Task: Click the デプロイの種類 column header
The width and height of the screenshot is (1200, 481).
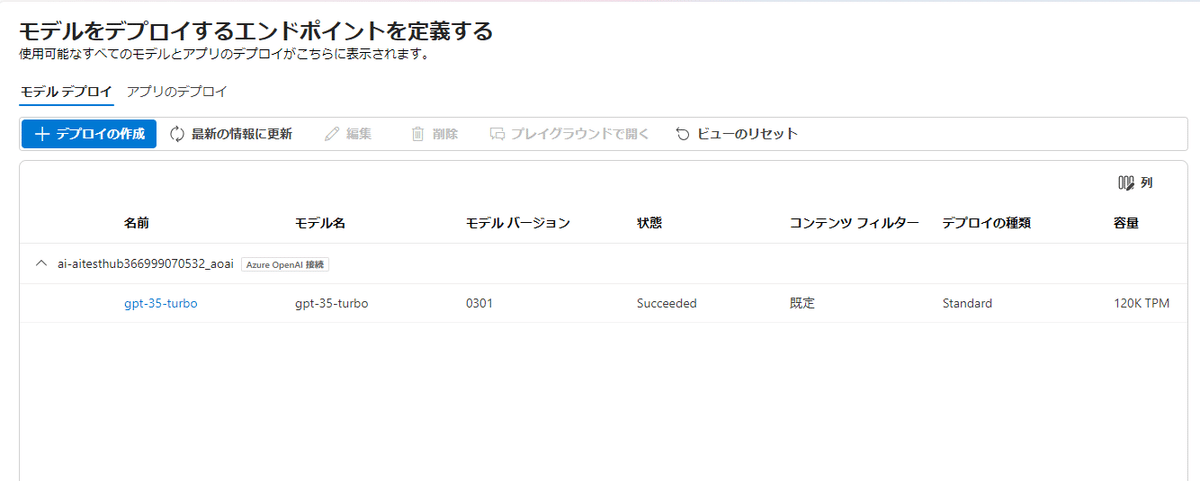Action: point(986,223)
